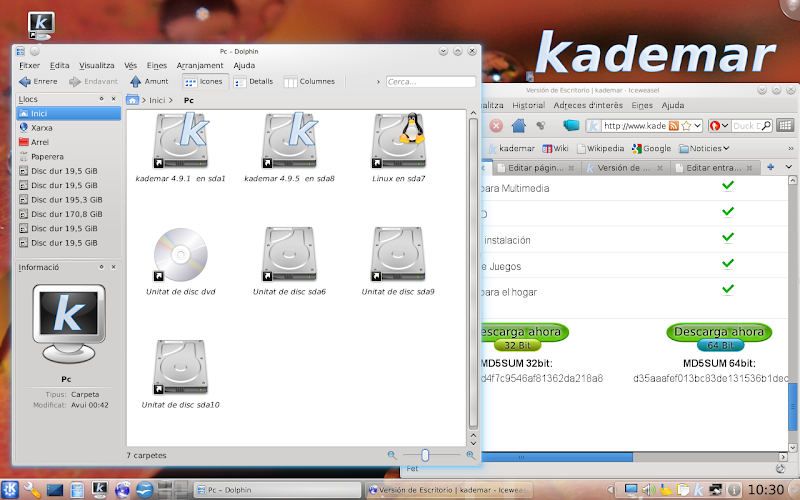Expand the bookmarks toolbar overflow chevron
Screen dimensions: 800x500
[791, 148]
